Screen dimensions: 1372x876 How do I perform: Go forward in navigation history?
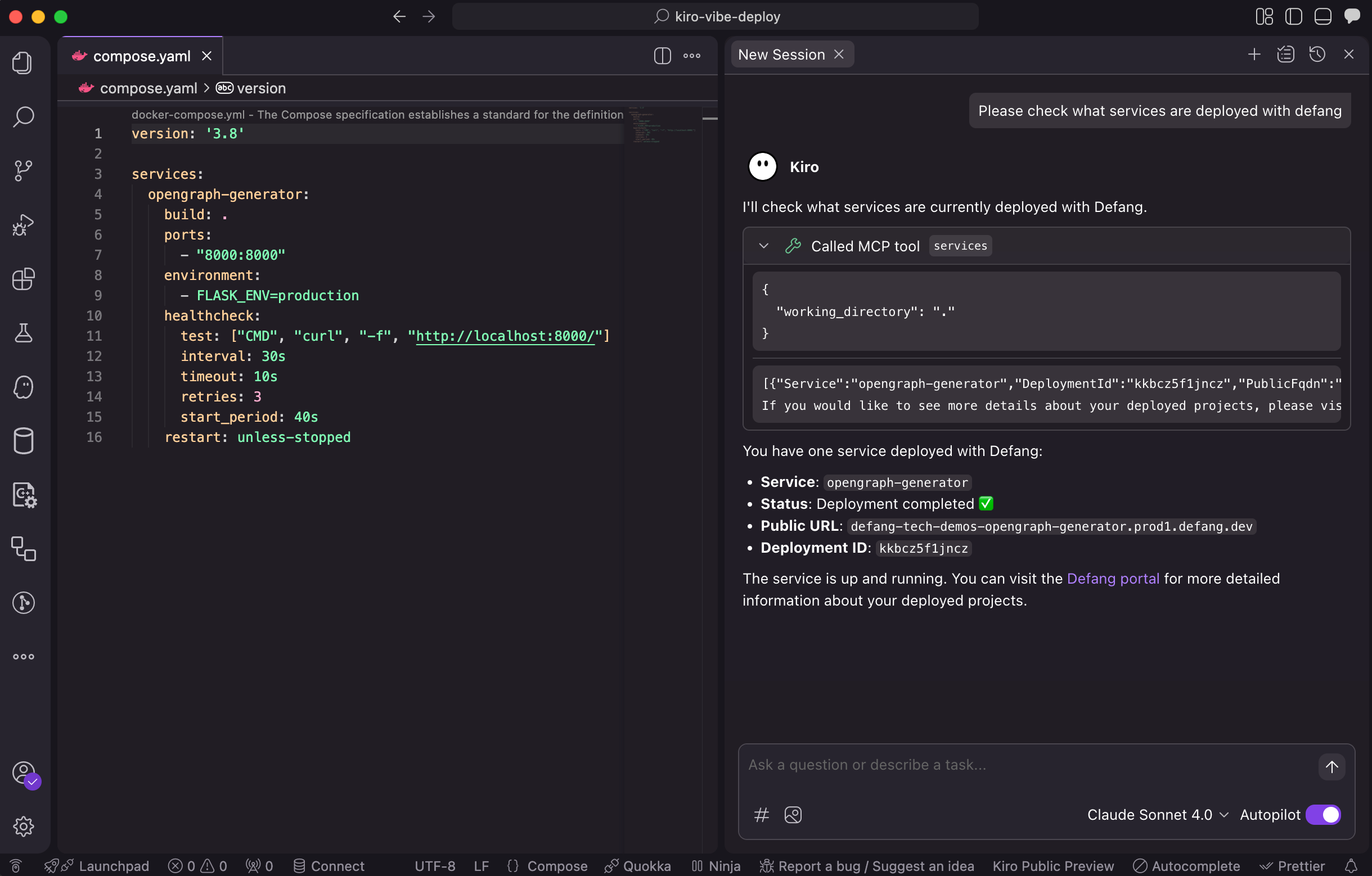click(x=429, y=16)
